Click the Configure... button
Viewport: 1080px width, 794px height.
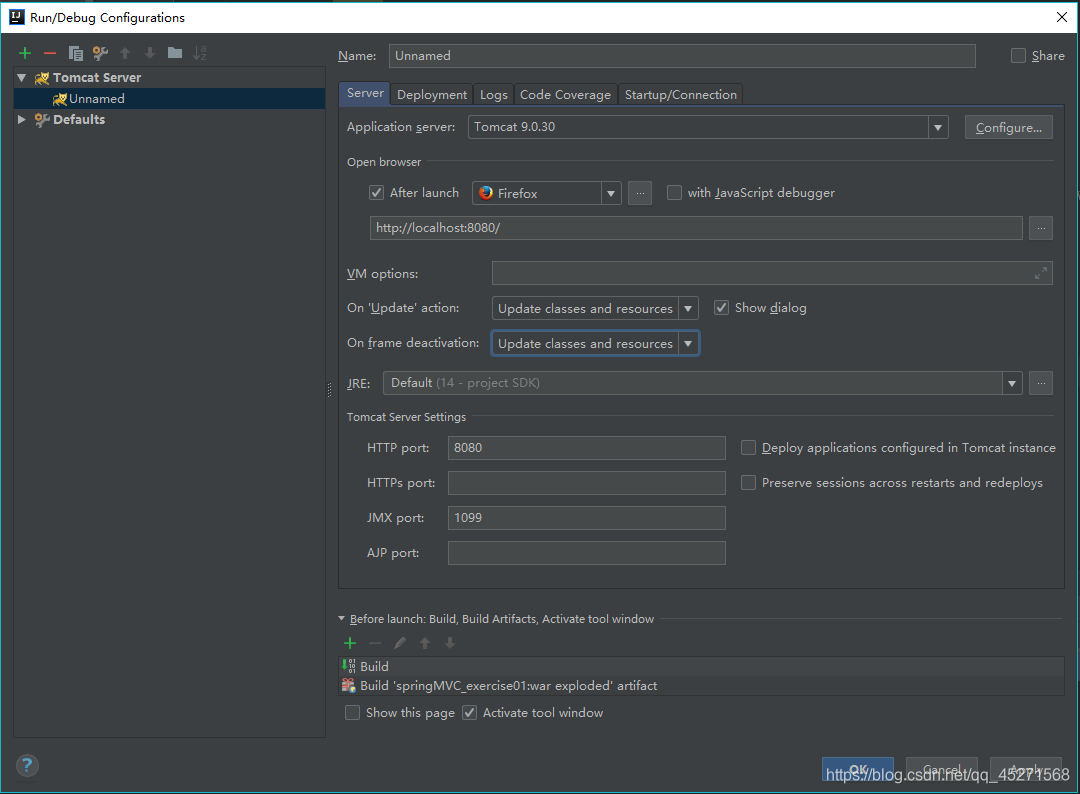point(1008,127)
